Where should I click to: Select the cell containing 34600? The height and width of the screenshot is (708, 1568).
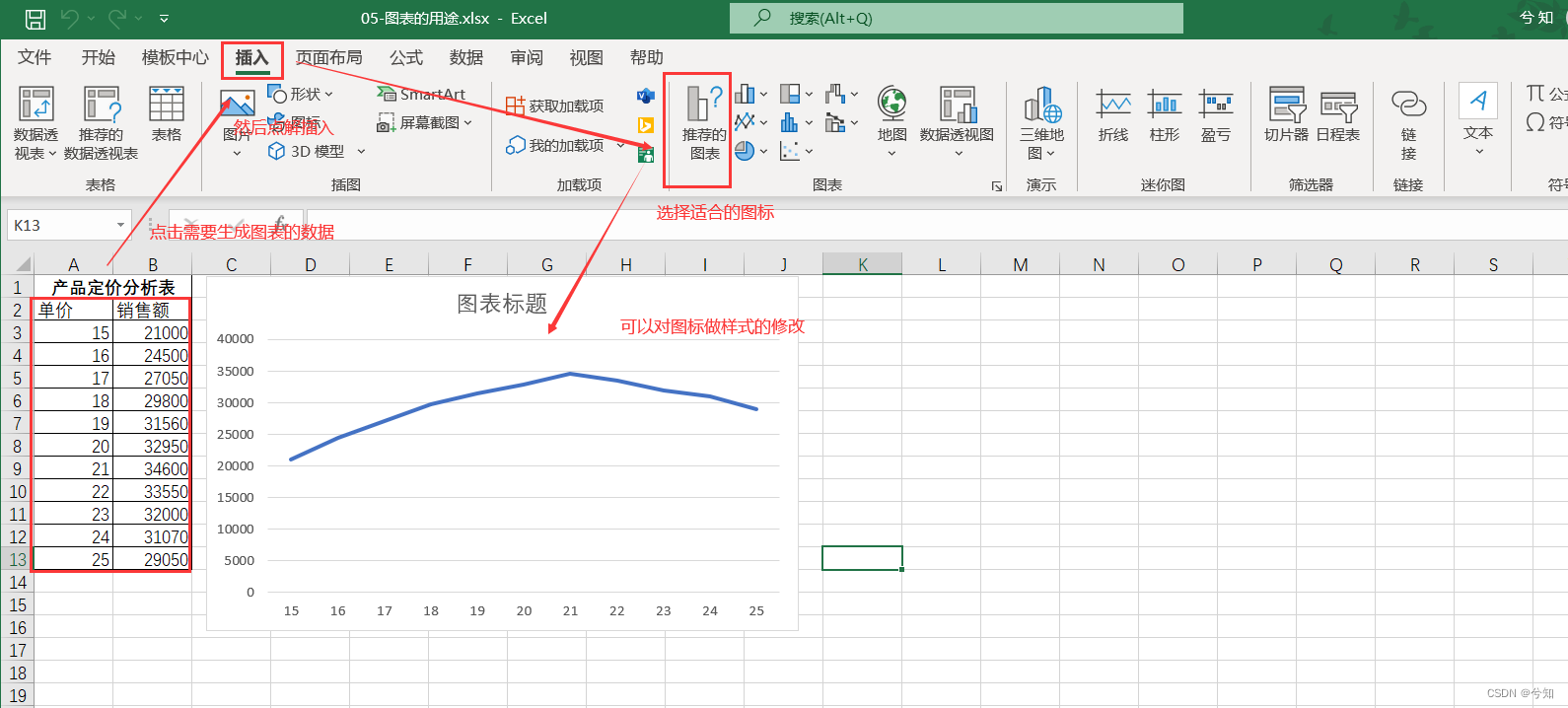pyautogui.click(x=152, y=468)
